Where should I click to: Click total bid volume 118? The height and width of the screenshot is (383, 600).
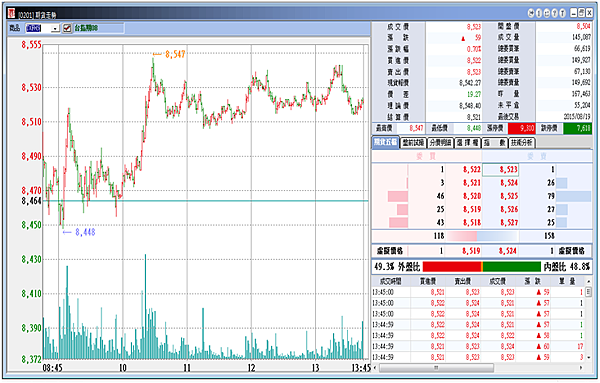click(439, 236)
